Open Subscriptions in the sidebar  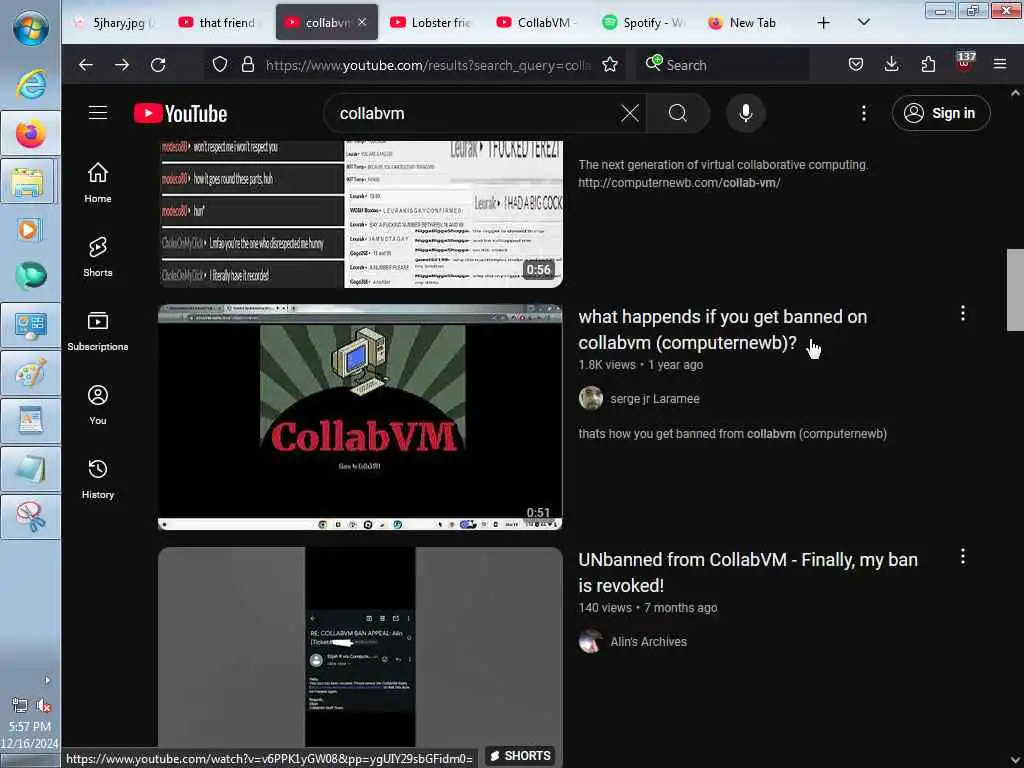(x=98, y=331)
